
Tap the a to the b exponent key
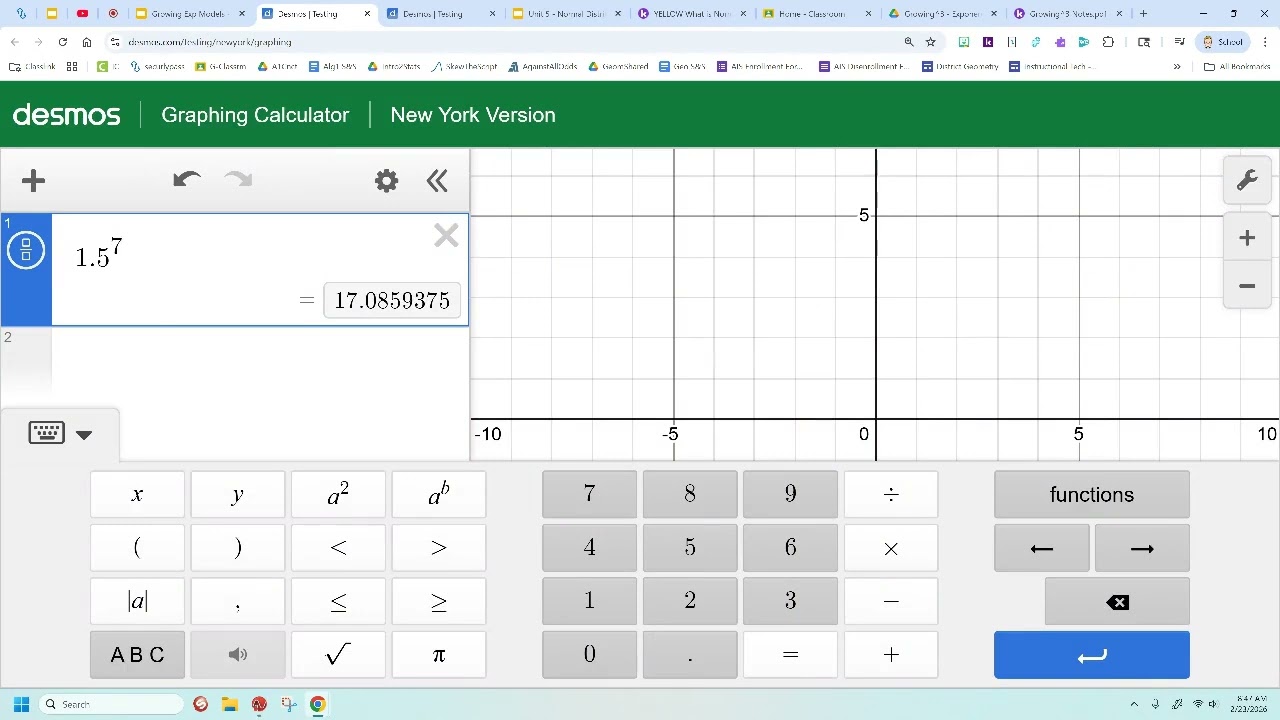pyautogui.click(x=439, y=495)
